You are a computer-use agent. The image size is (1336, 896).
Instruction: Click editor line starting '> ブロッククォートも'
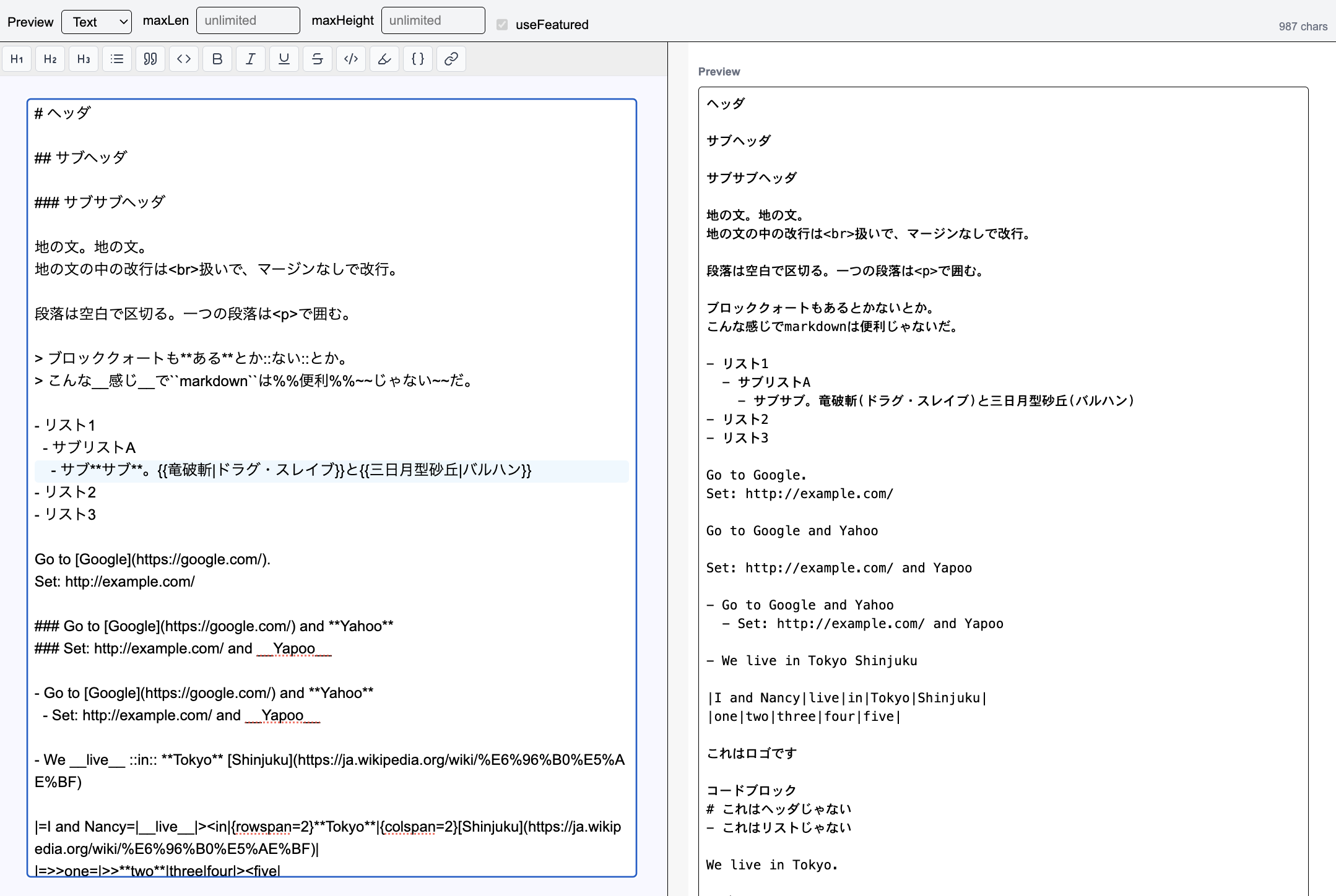coord(193,358)
